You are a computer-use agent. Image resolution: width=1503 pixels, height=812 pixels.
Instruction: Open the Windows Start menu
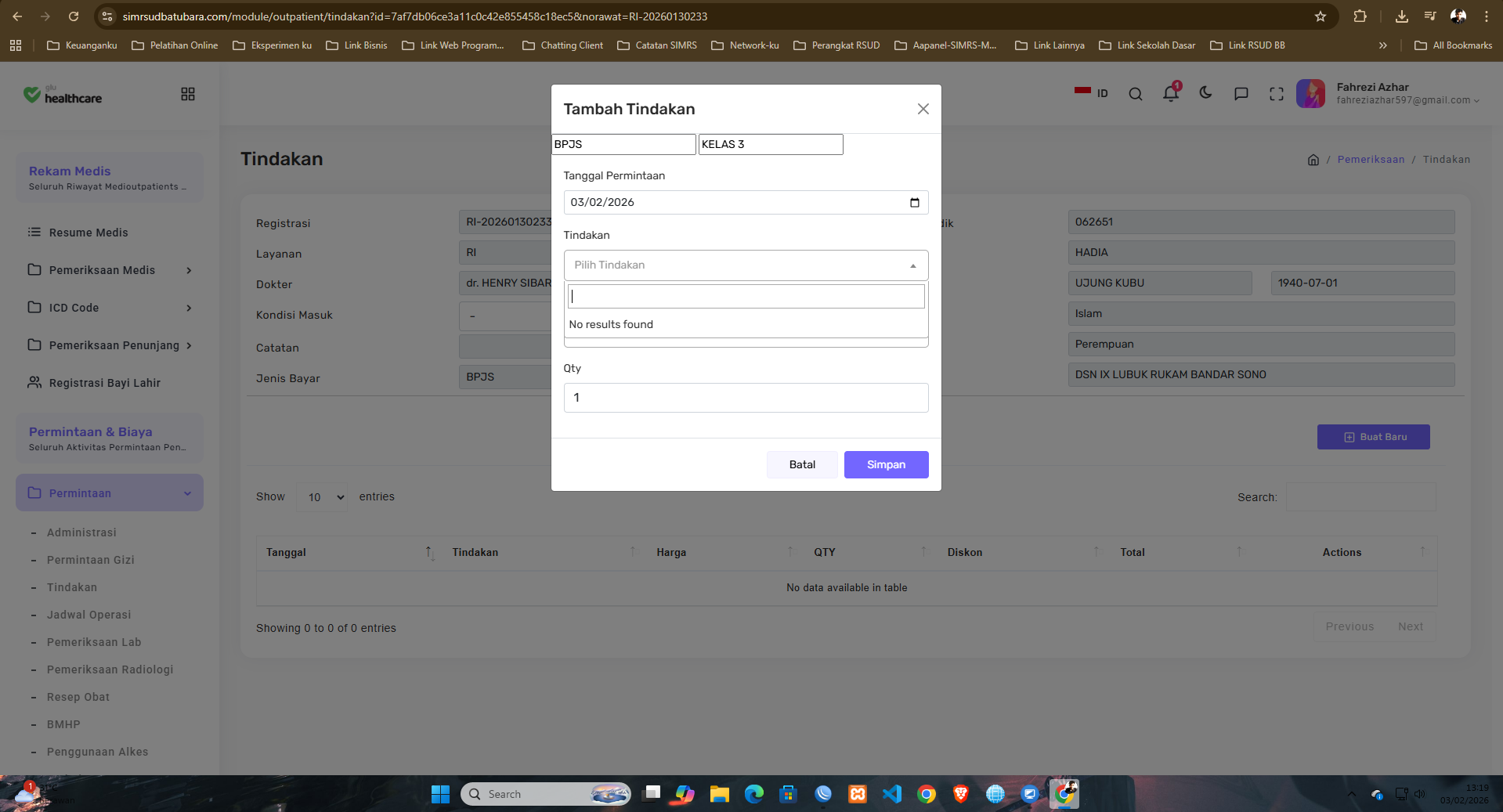[440, 794]
